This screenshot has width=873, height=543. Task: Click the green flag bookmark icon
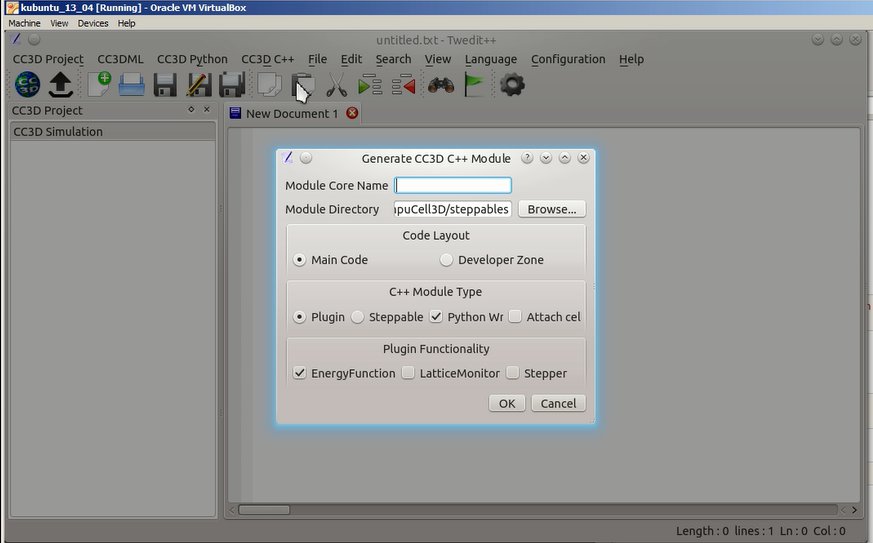tap(474, 85)
